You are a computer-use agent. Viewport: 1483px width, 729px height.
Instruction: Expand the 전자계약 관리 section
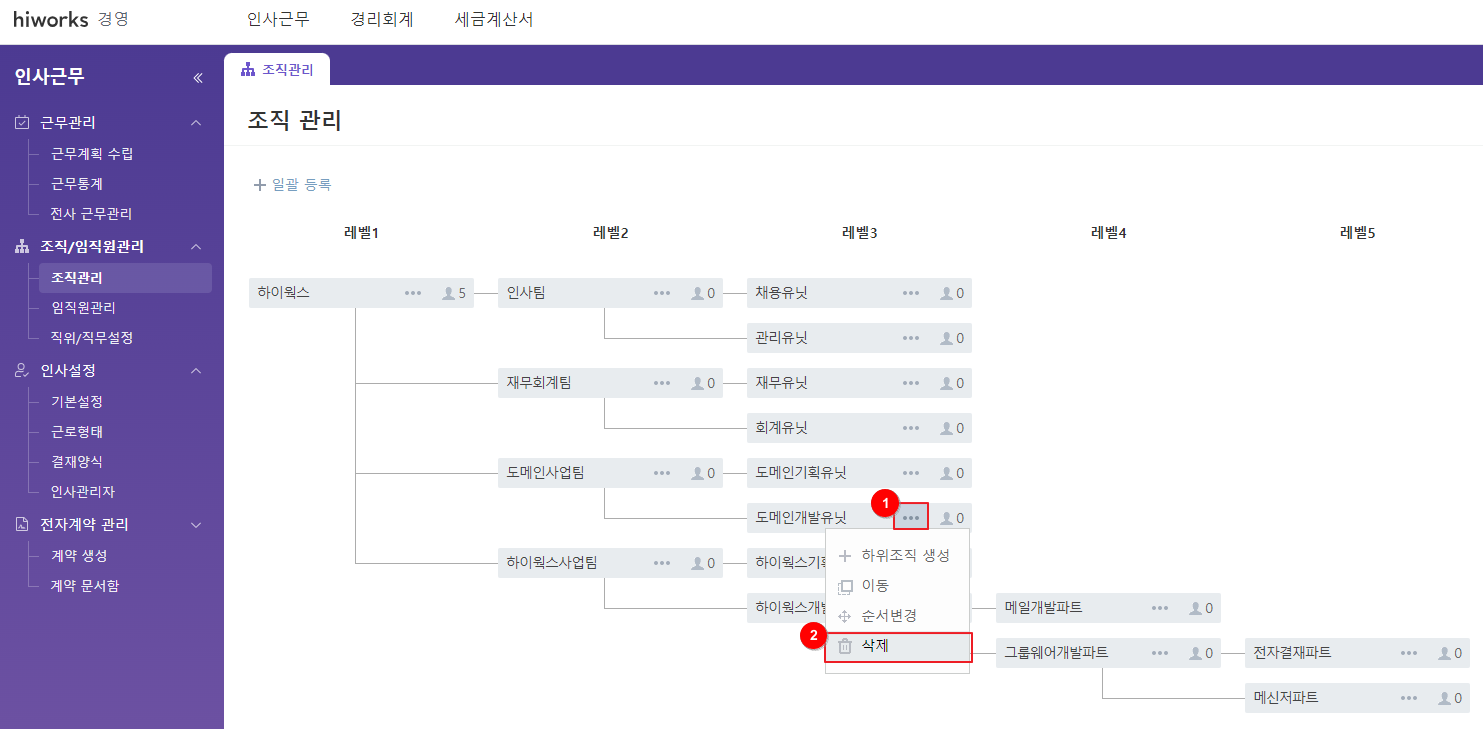point(196,525)
